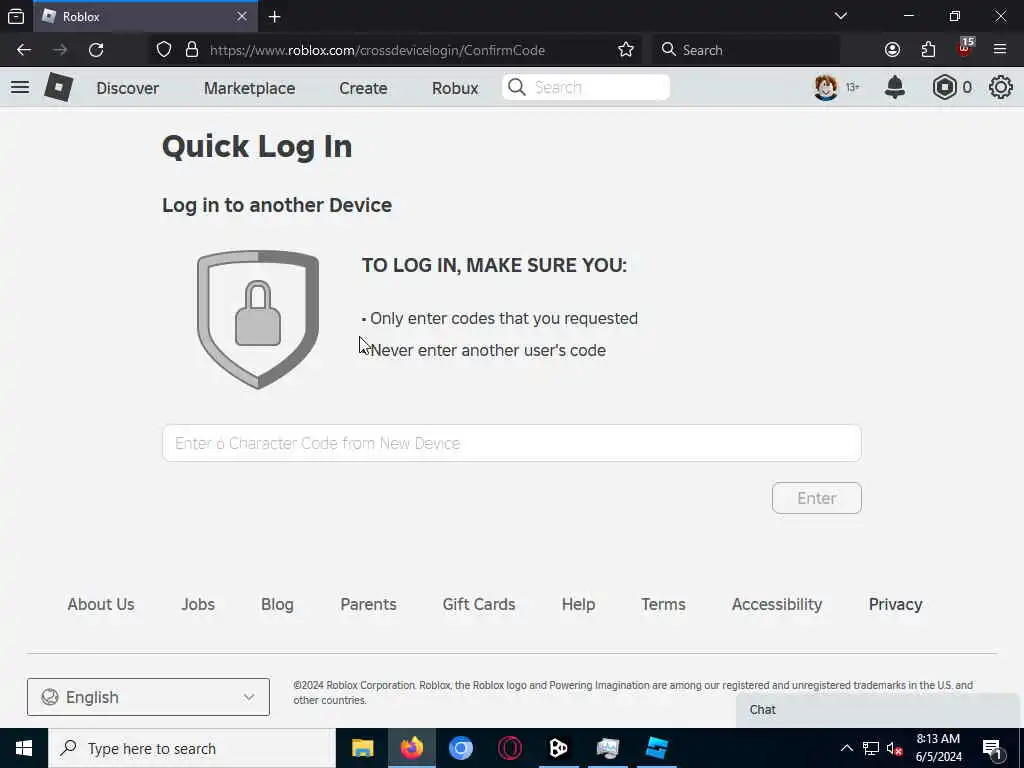
Task: Go back with the browser back arrow
Action: click(24, 50)
